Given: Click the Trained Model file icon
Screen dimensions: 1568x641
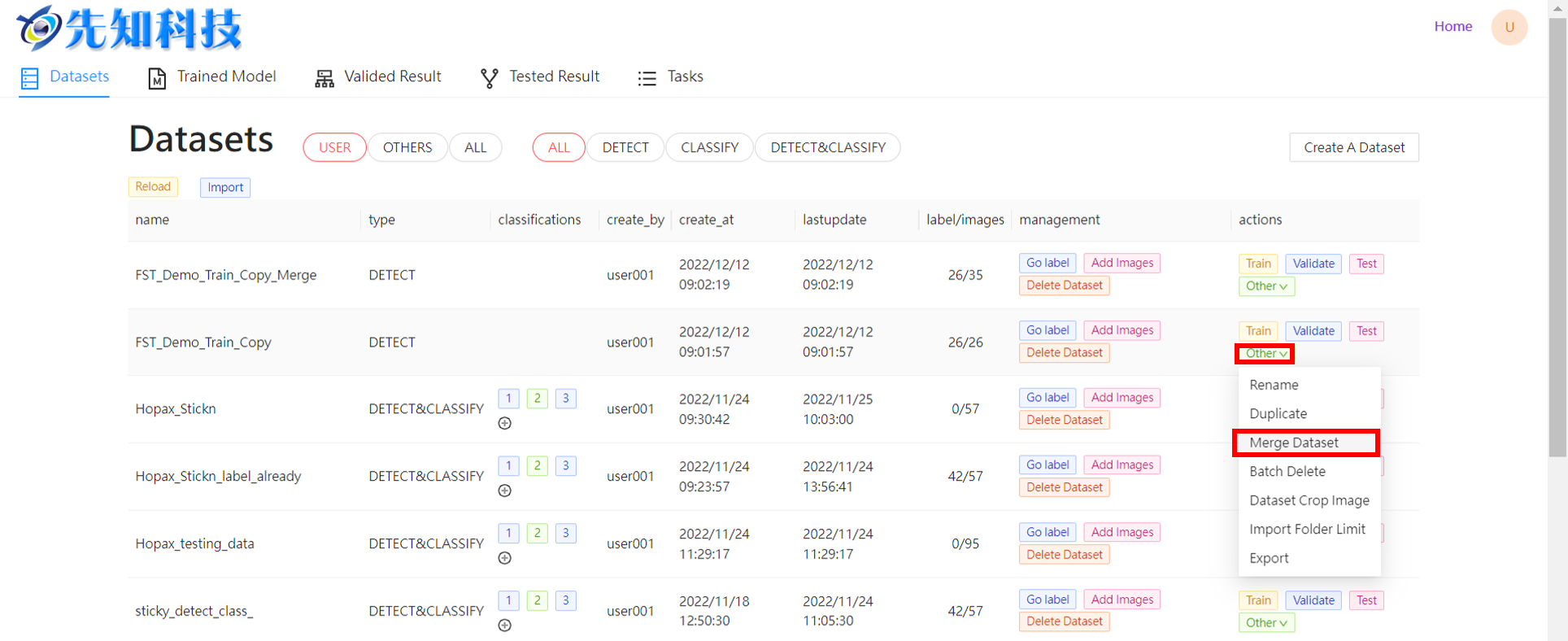Looking at the screenshot, I should 157,78.
